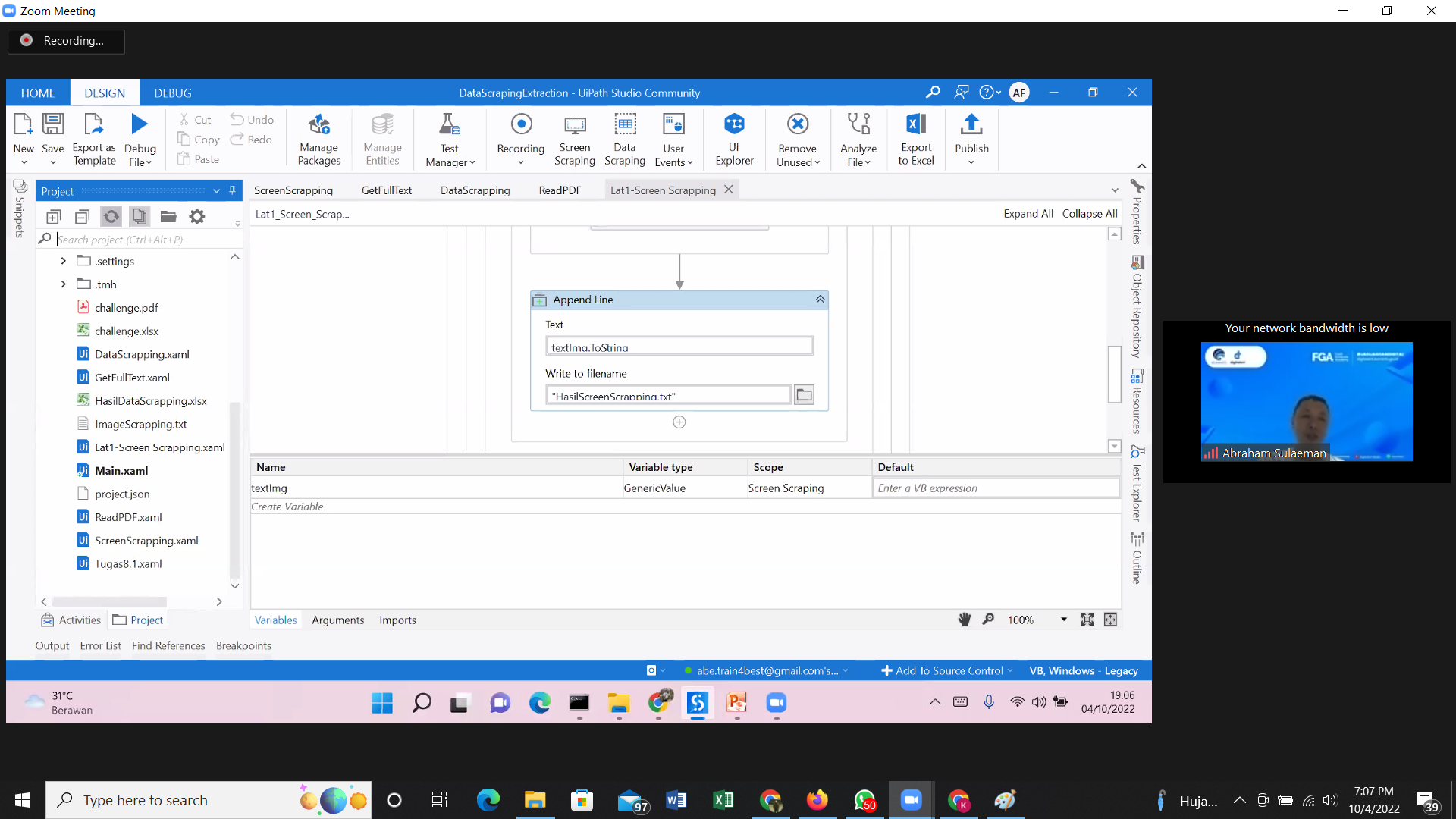Click Collapse All in the designer
Image resolution: width=1456 pixels, height=819 pixels.
click(1089, 214)
